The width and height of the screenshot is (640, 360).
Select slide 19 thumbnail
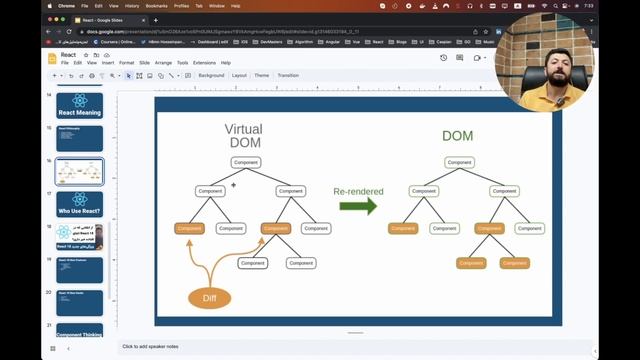(80, 270)
